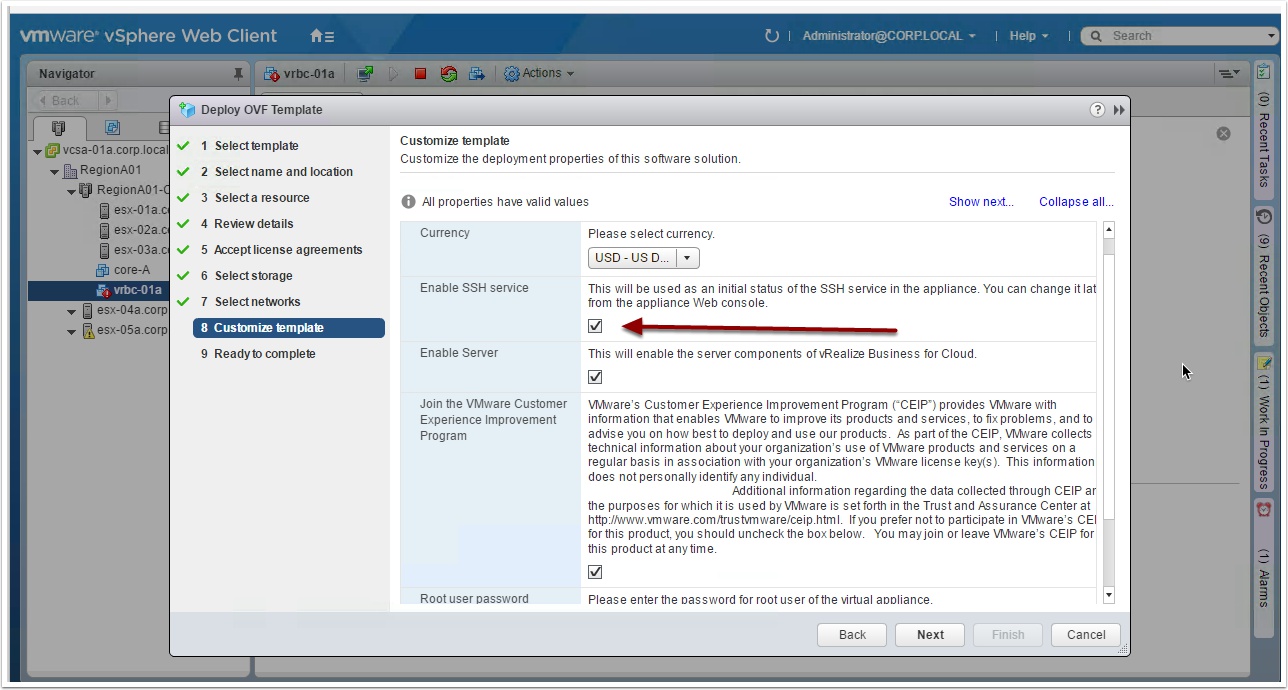Open the Currency USD dropdown
This screenshot has height=690, width=1288.
click(x=643, y=258)
